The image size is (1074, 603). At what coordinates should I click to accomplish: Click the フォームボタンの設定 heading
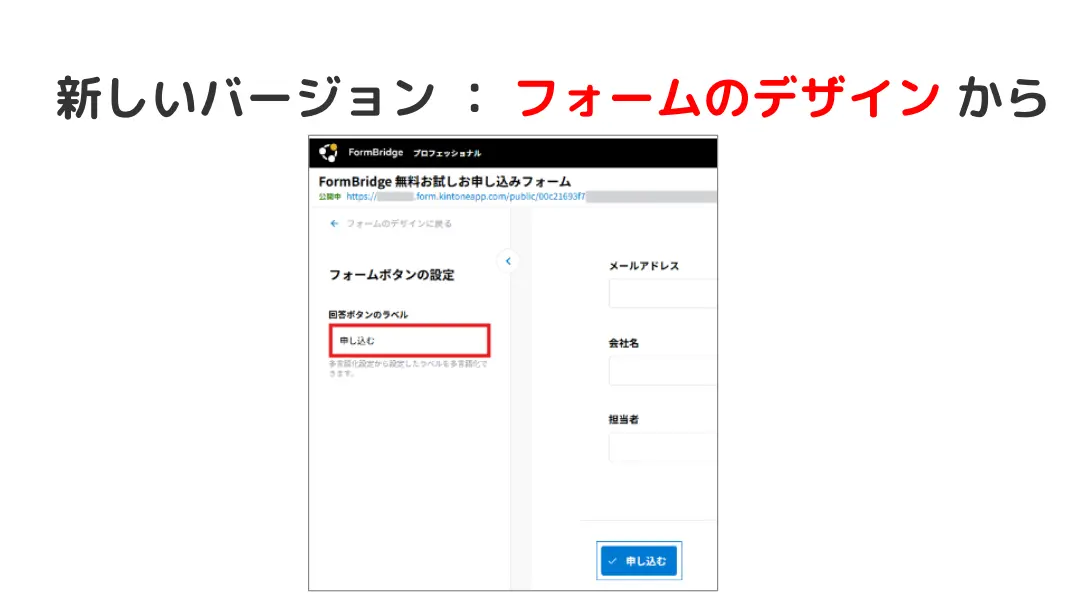tap(392, 275)
